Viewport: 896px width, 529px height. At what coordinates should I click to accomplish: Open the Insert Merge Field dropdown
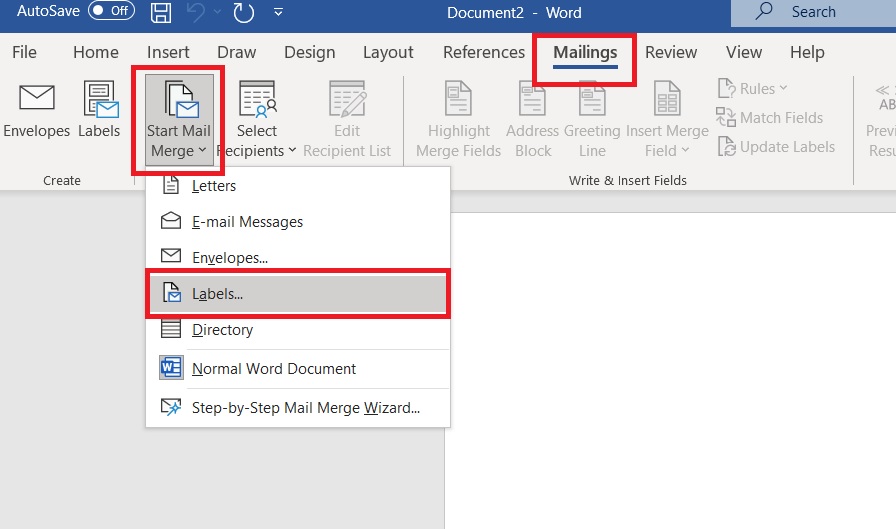coord(667,119)
